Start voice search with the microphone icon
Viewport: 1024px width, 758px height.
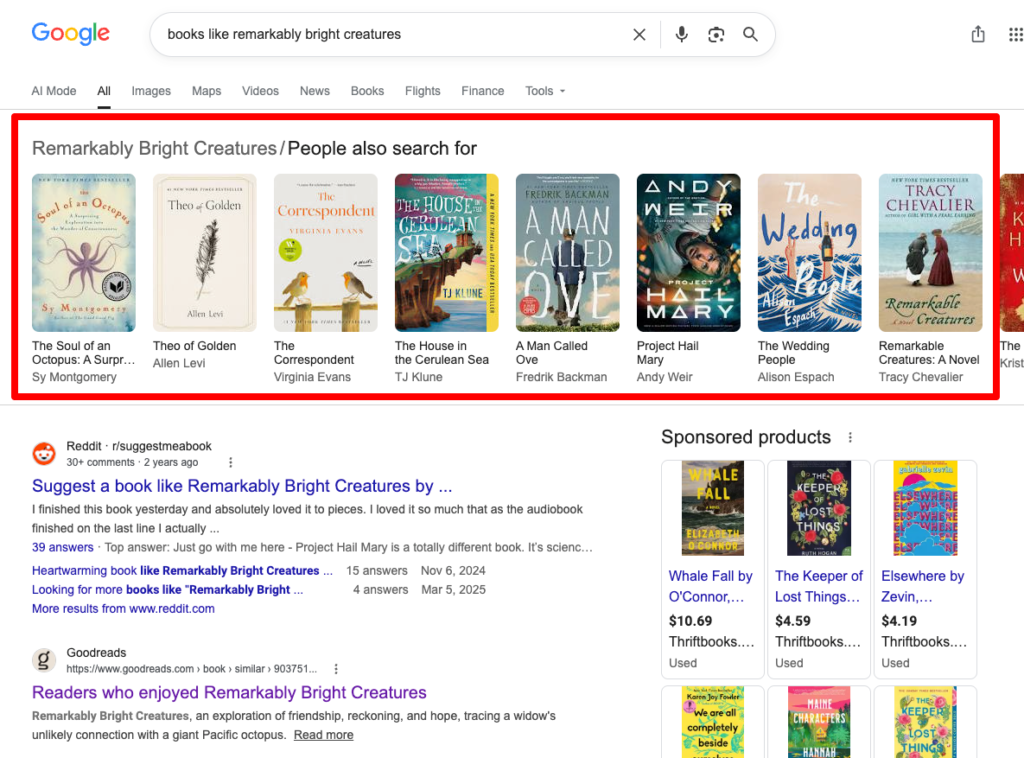point(681,34)
